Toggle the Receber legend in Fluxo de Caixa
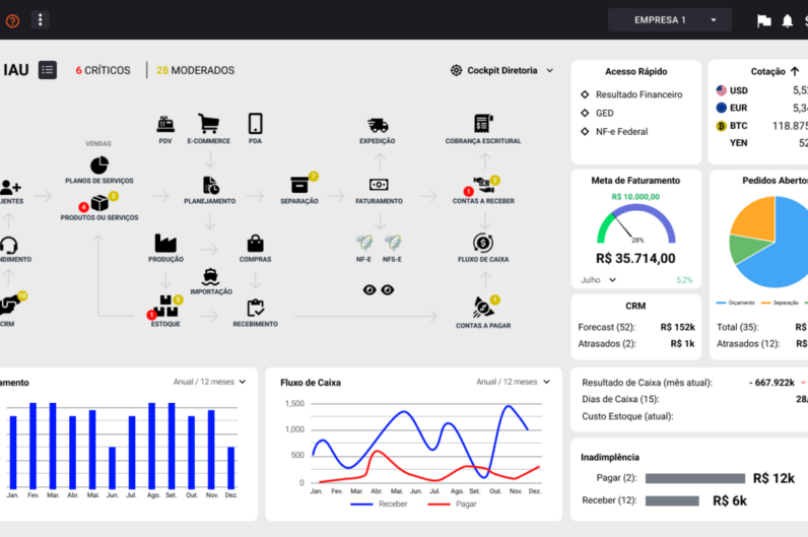 (379, 504)
